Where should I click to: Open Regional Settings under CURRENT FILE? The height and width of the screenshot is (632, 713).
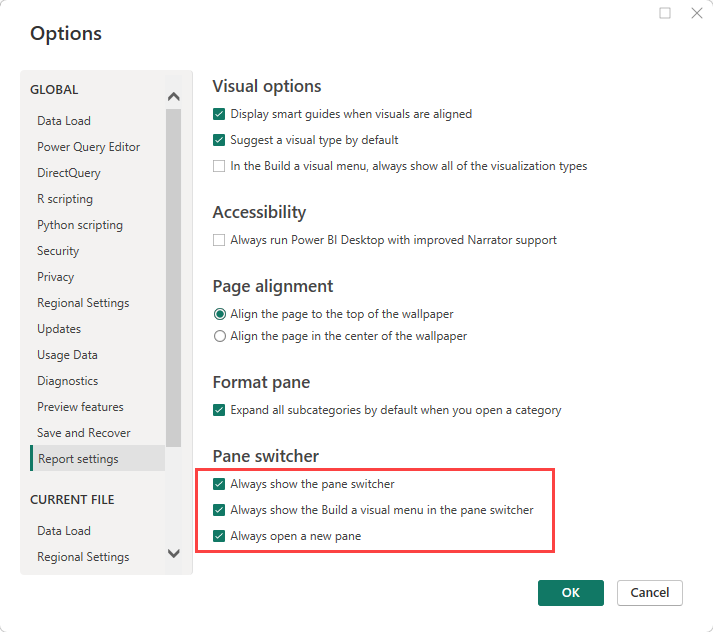pyautogui.click(x=83, y=557)
